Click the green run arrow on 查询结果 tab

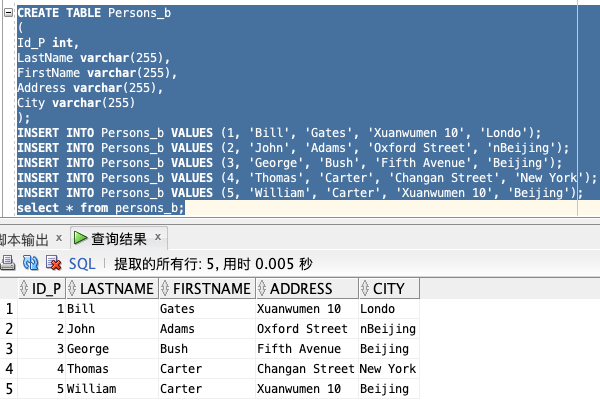point(80,238)
